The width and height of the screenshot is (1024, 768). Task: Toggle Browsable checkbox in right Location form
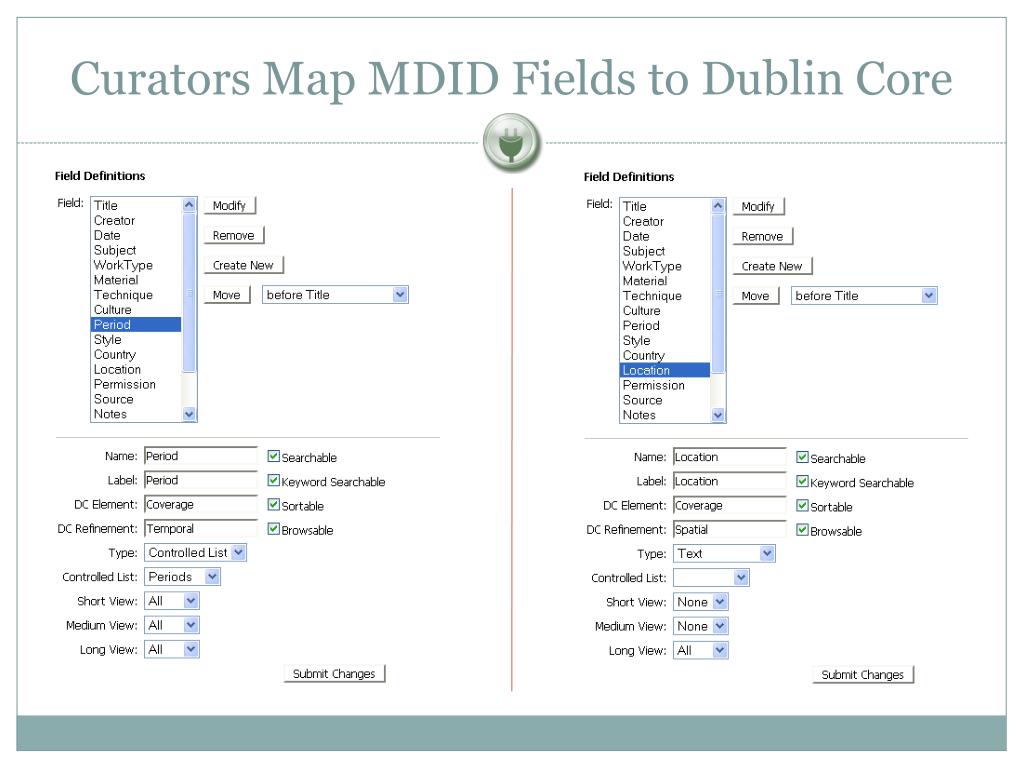[x=803, y=530]
